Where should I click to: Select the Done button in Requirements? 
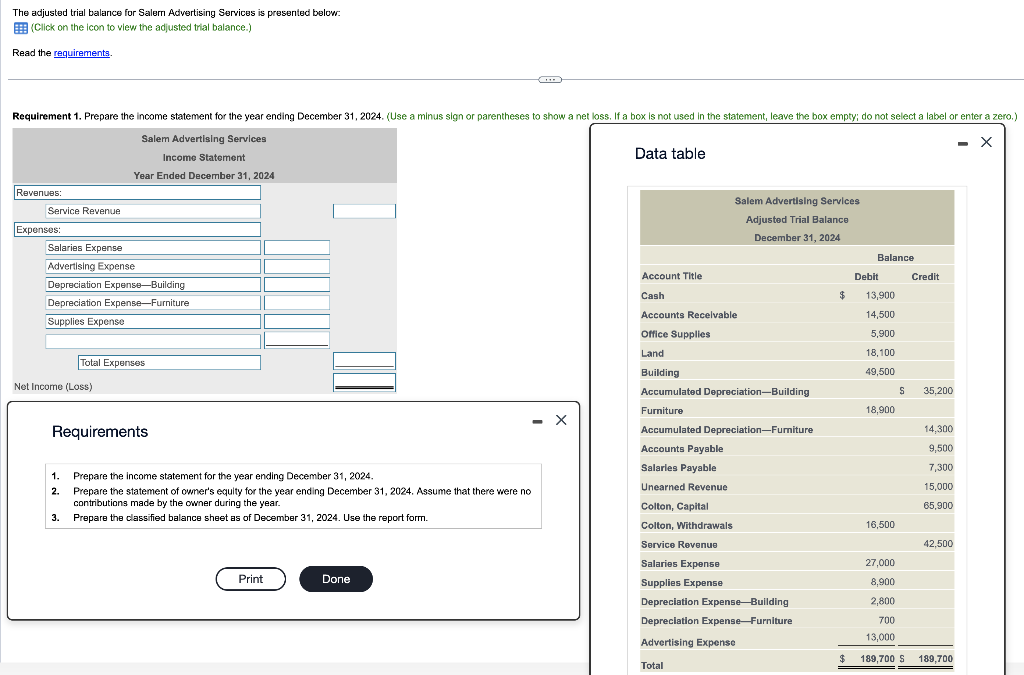(x=336, y=579)
